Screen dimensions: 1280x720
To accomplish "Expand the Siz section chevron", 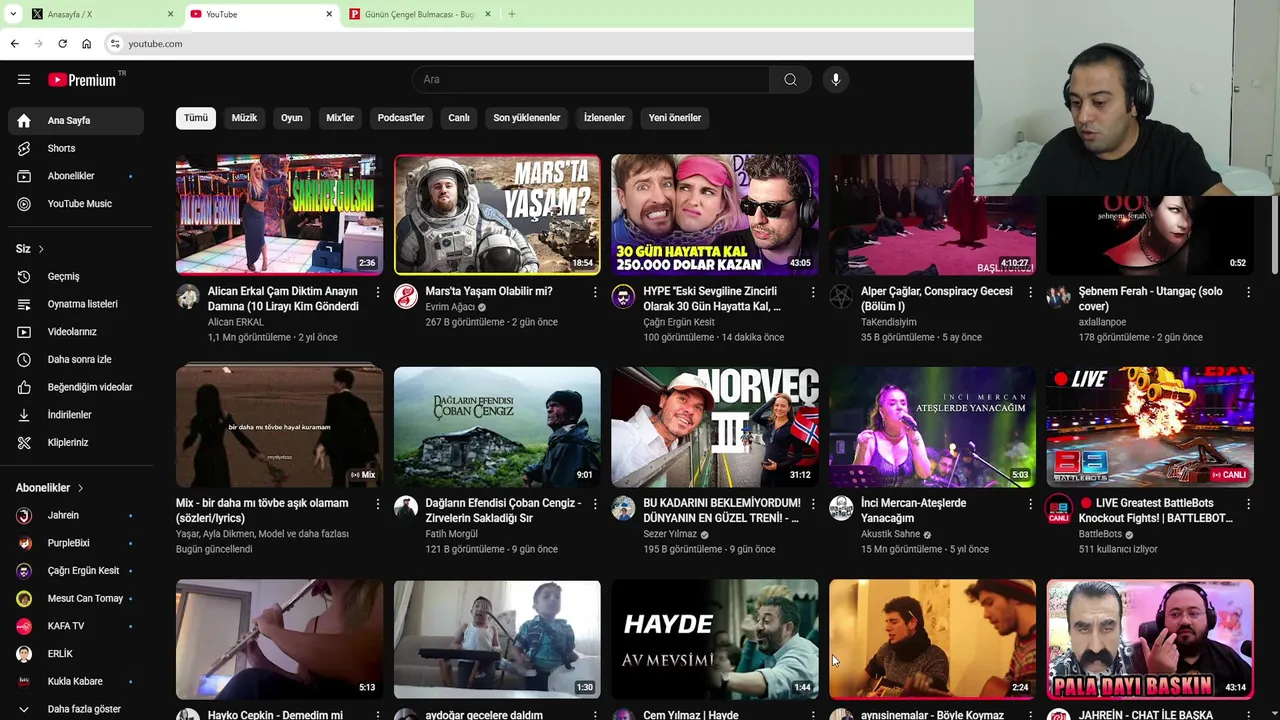I will point(41,249).
